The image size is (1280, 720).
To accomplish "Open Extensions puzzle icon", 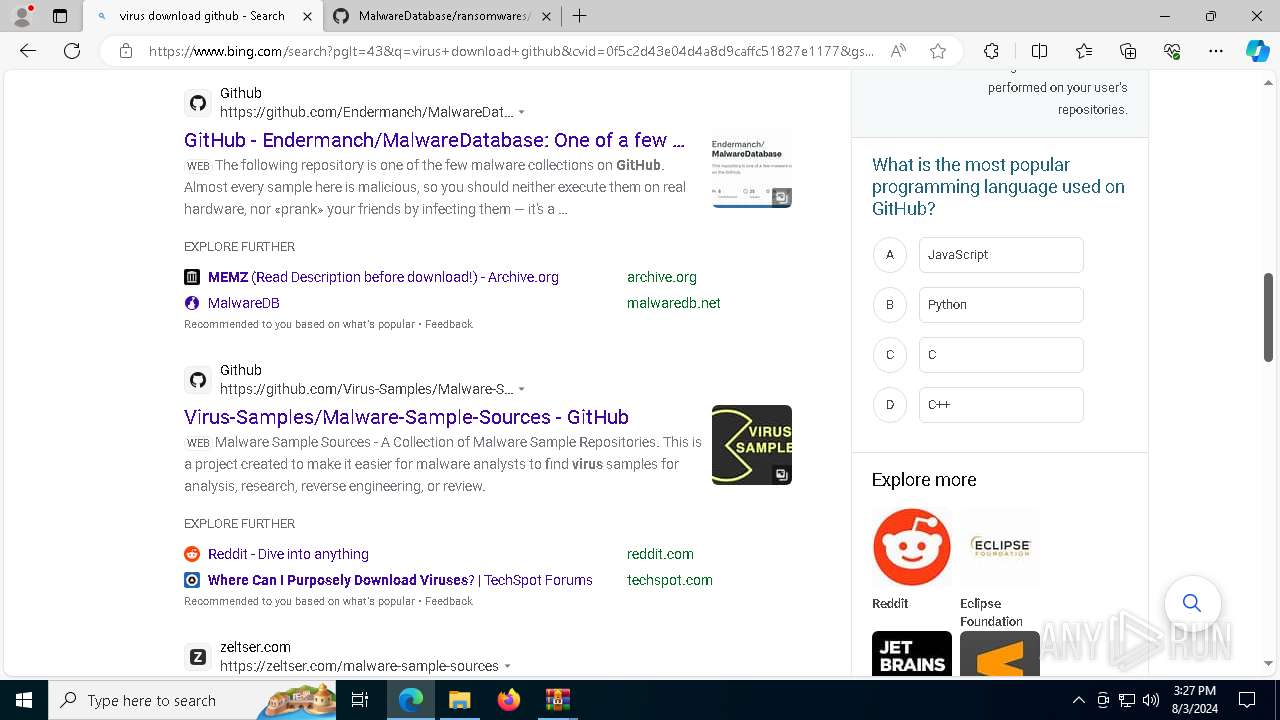I will click(x=991, y=51).
